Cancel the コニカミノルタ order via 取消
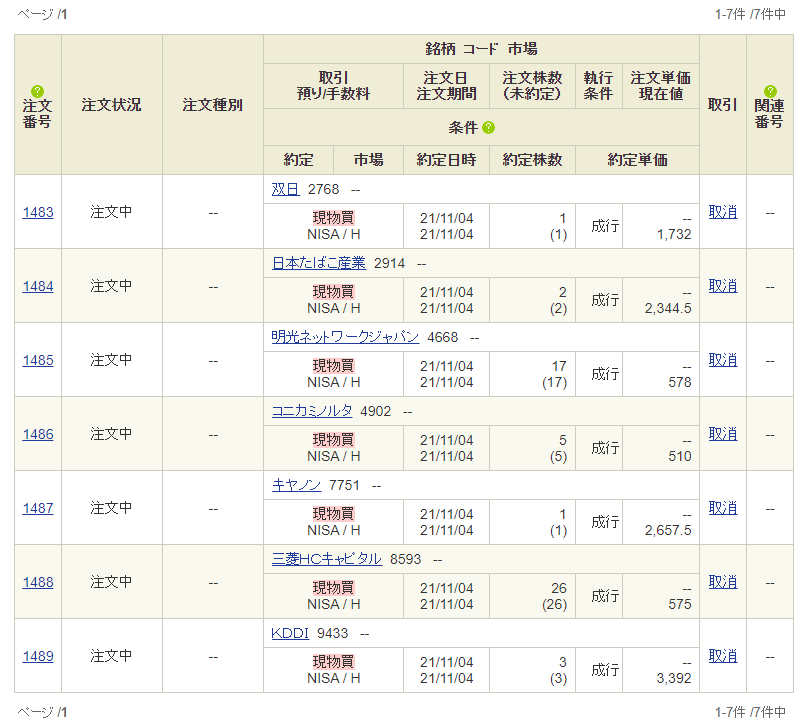This screenshot has width=802, height=724. click(722, 434)
